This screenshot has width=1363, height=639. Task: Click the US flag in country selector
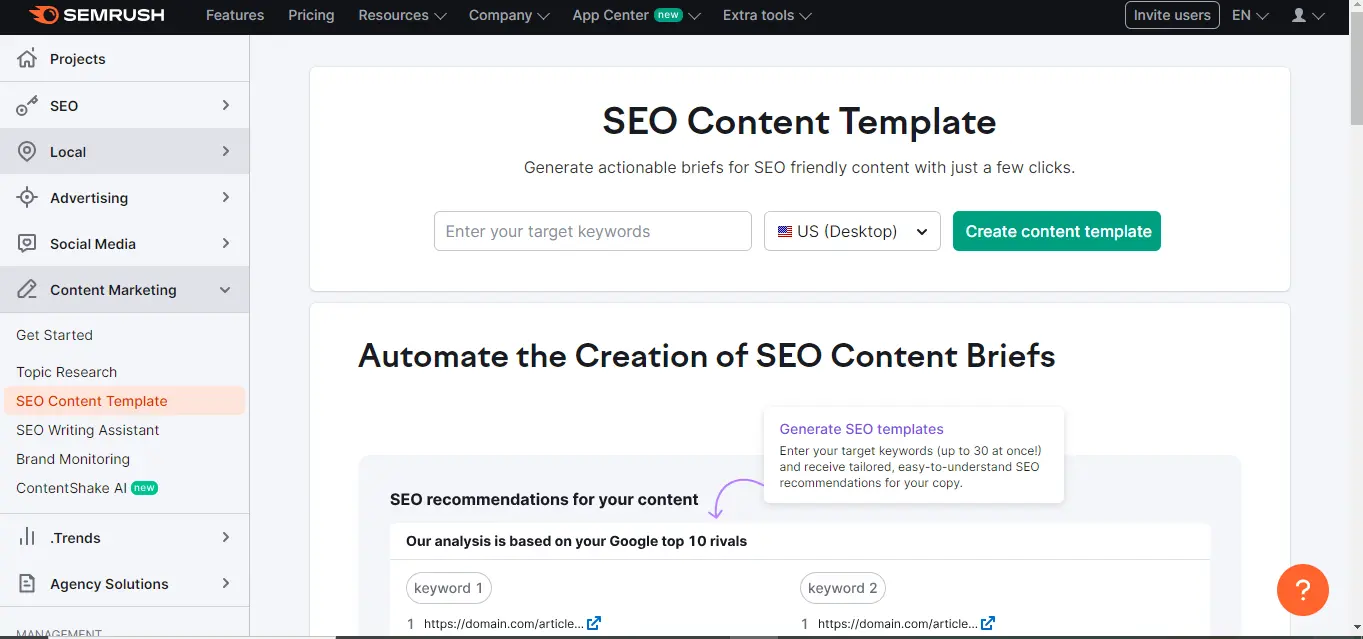(784, 231)
